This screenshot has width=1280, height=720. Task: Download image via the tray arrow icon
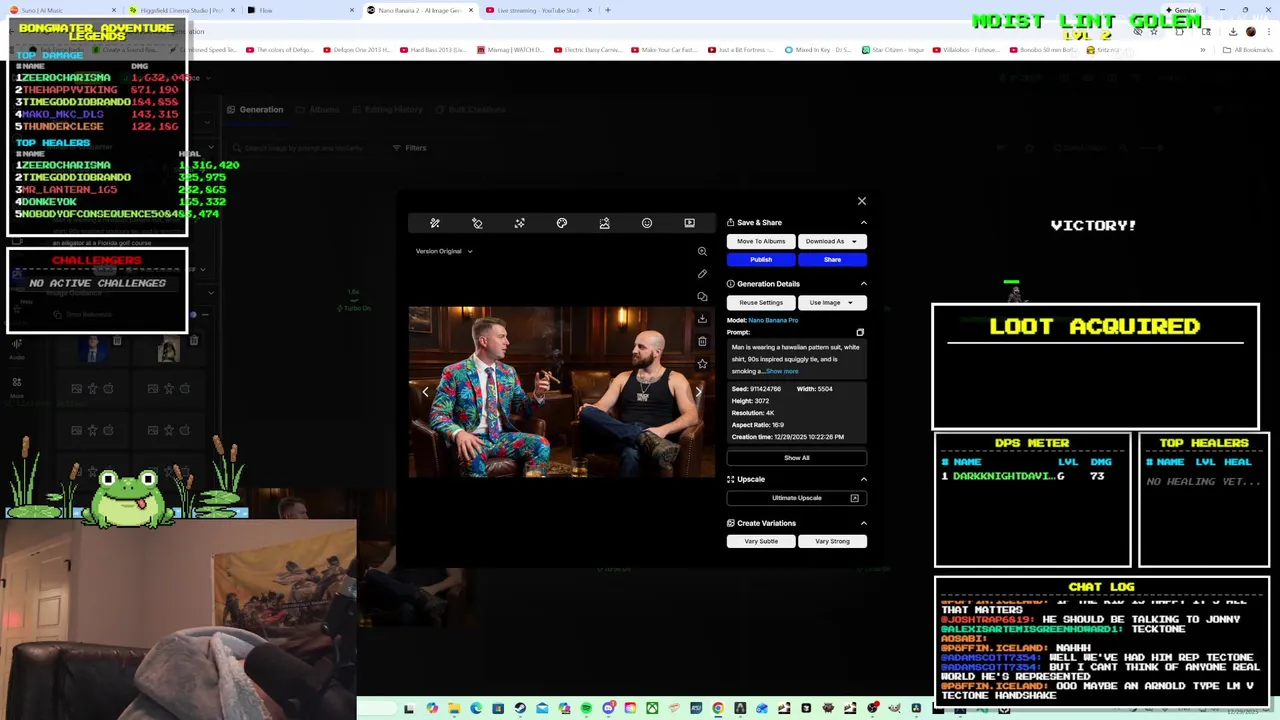click(702, 319)
